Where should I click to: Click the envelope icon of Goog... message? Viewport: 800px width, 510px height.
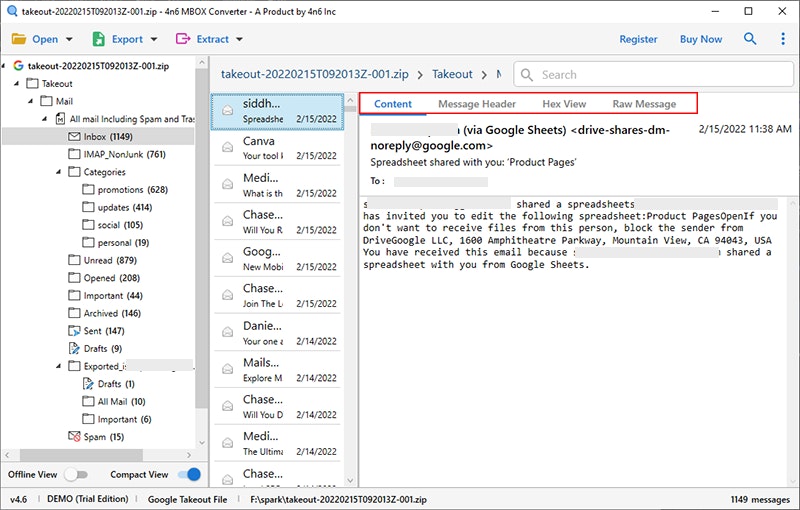pyautogui.click(x=228, y=258)
